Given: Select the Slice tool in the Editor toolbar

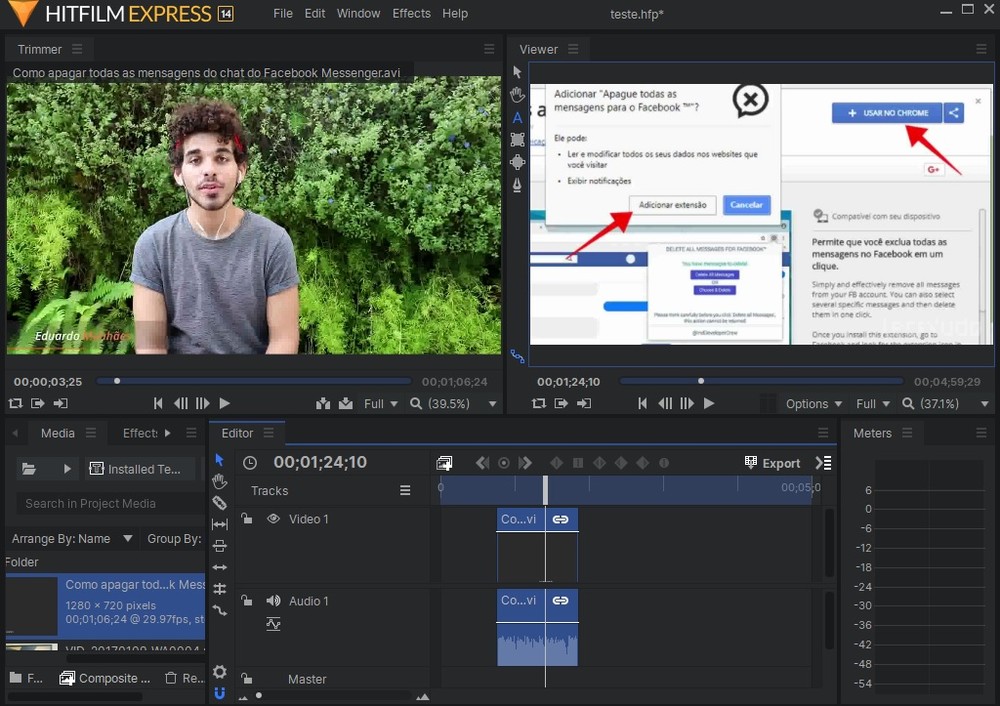Looking at the screenshot, I should coord(219,502).
